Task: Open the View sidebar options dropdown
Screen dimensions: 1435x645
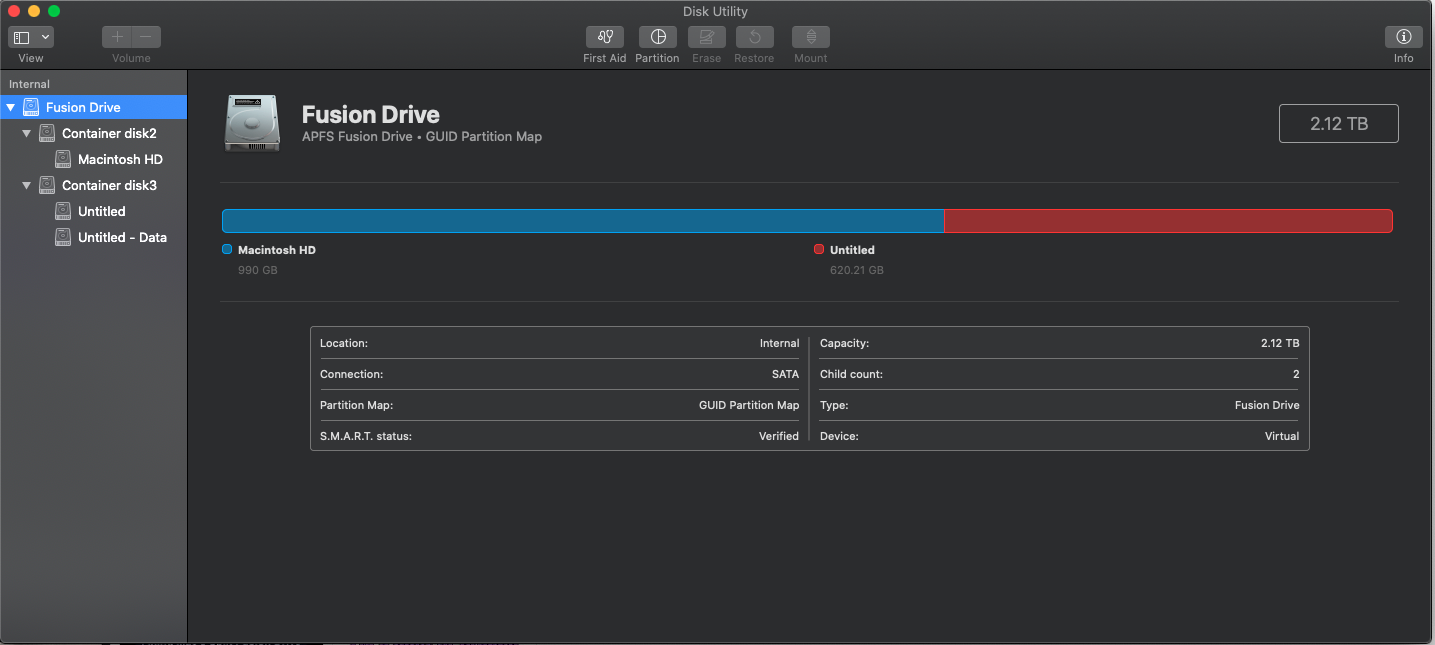Action: point(31,37)
